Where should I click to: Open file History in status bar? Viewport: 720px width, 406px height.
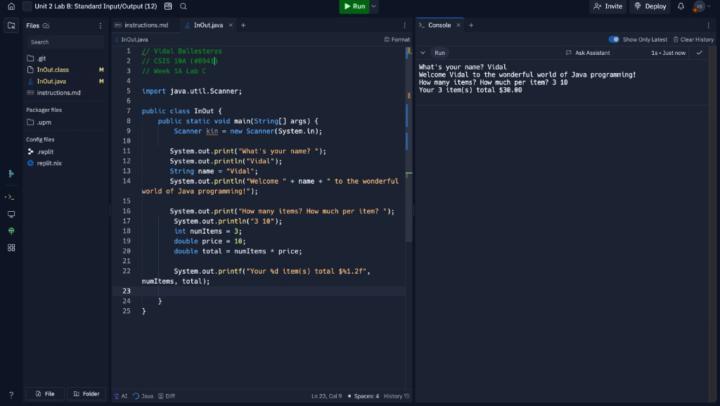[x=396, y=396]
